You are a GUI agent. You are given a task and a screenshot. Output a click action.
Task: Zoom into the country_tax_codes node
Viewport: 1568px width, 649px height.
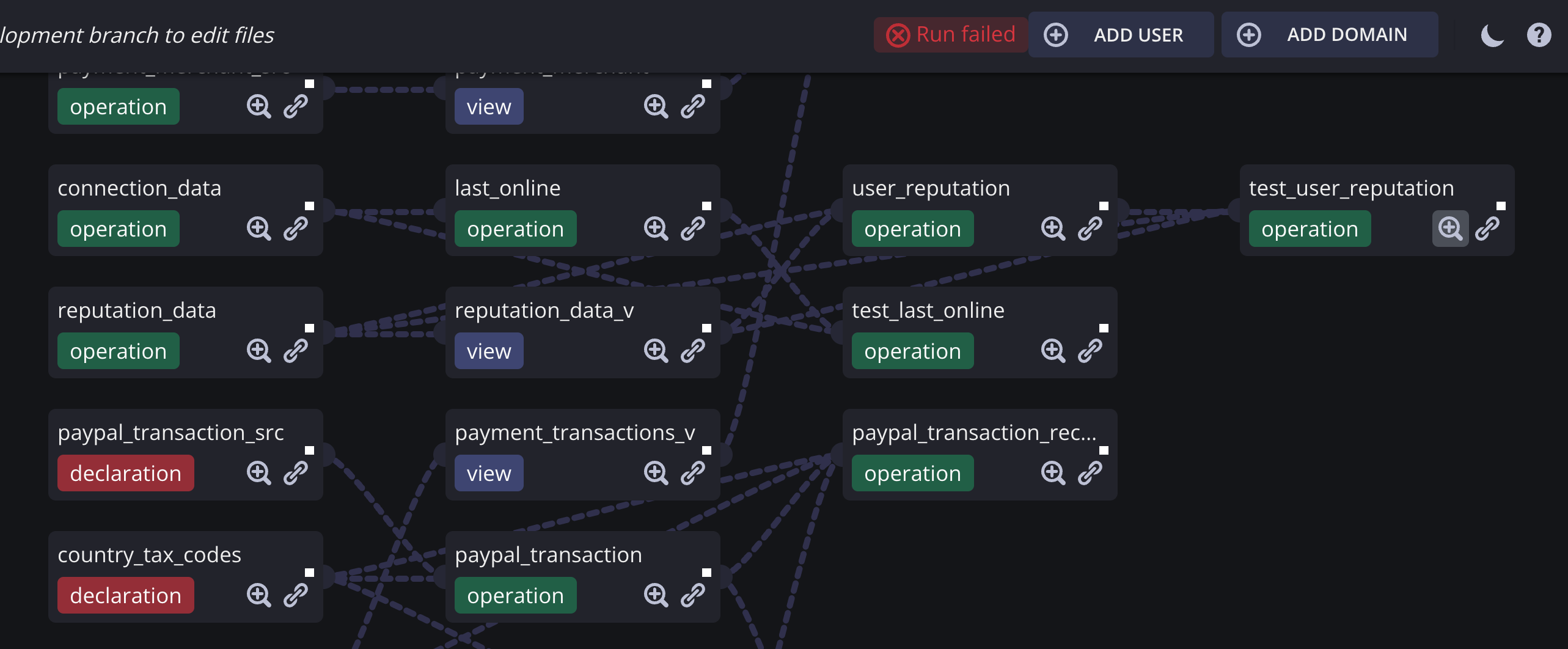[258, 595]
